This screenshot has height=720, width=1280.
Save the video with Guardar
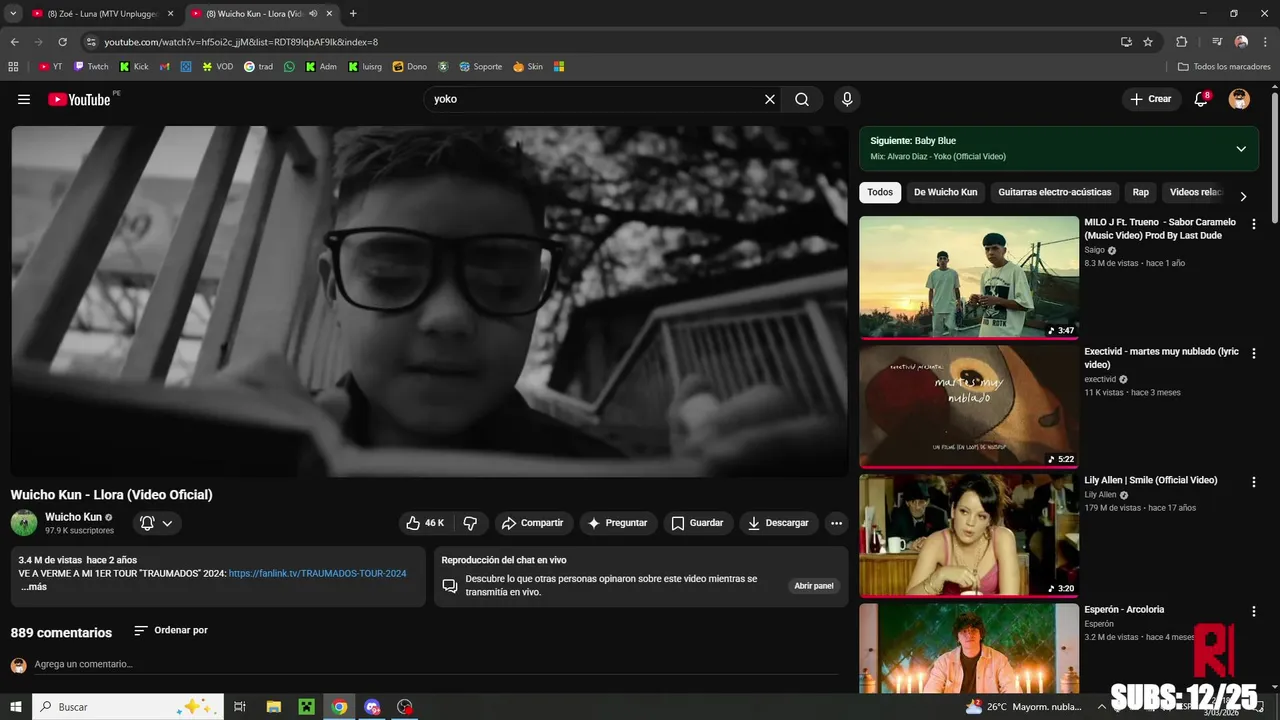(697, 523)
